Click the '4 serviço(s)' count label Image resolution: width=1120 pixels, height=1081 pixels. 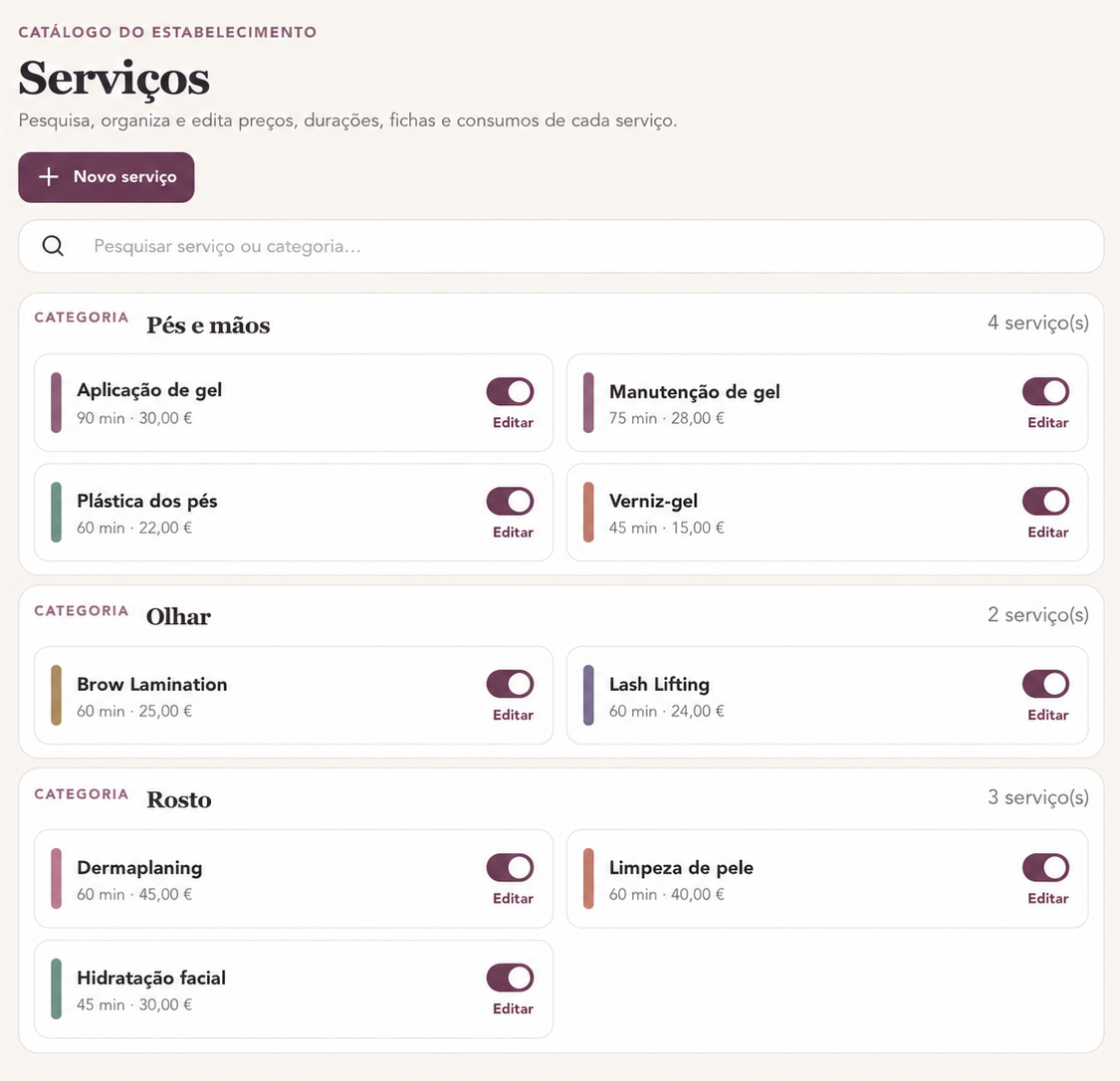click(x=1038, y=323)
